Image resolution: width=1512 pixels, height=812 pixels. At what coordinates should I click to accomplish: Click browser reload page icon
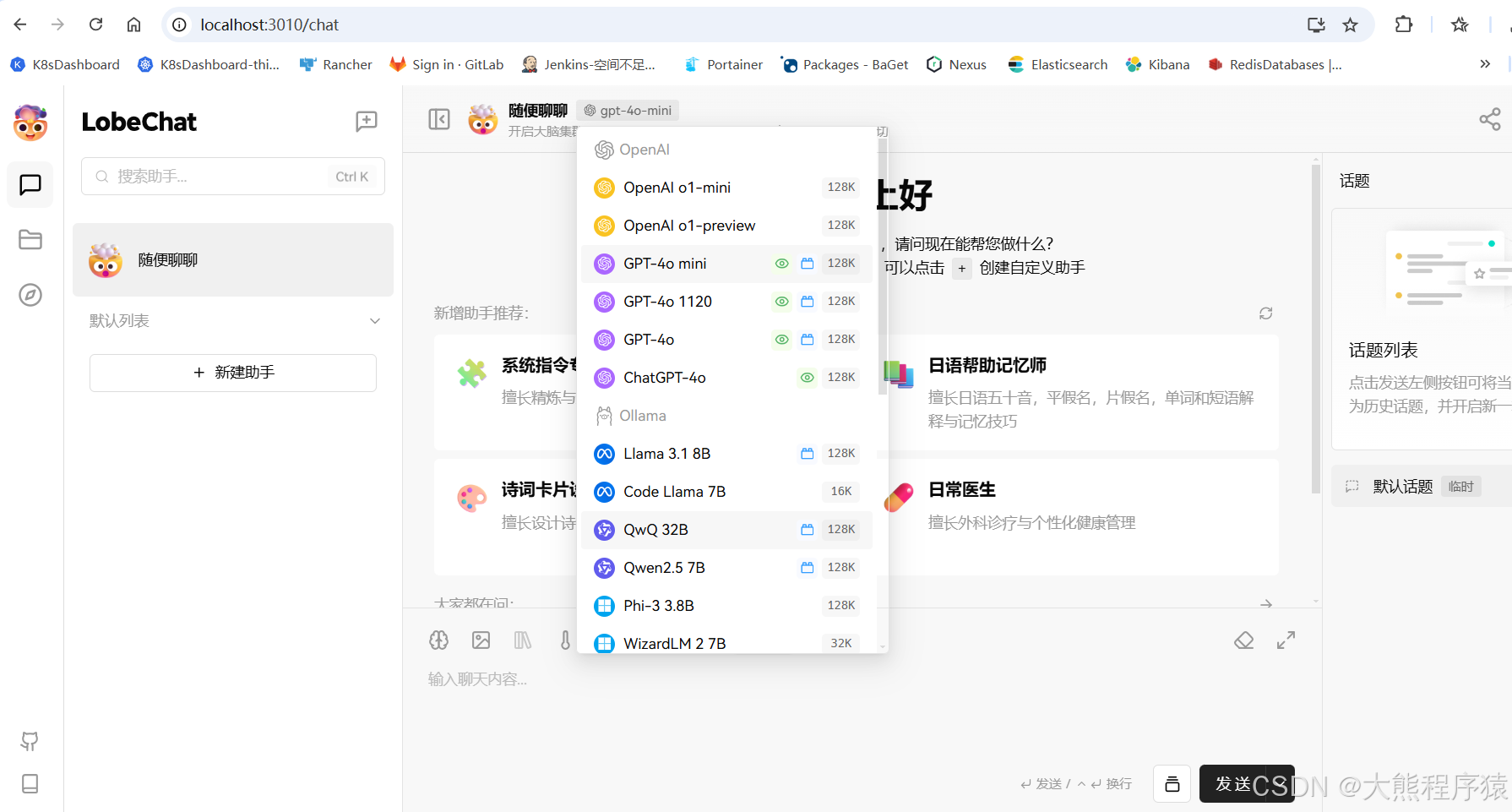(96, 25)
